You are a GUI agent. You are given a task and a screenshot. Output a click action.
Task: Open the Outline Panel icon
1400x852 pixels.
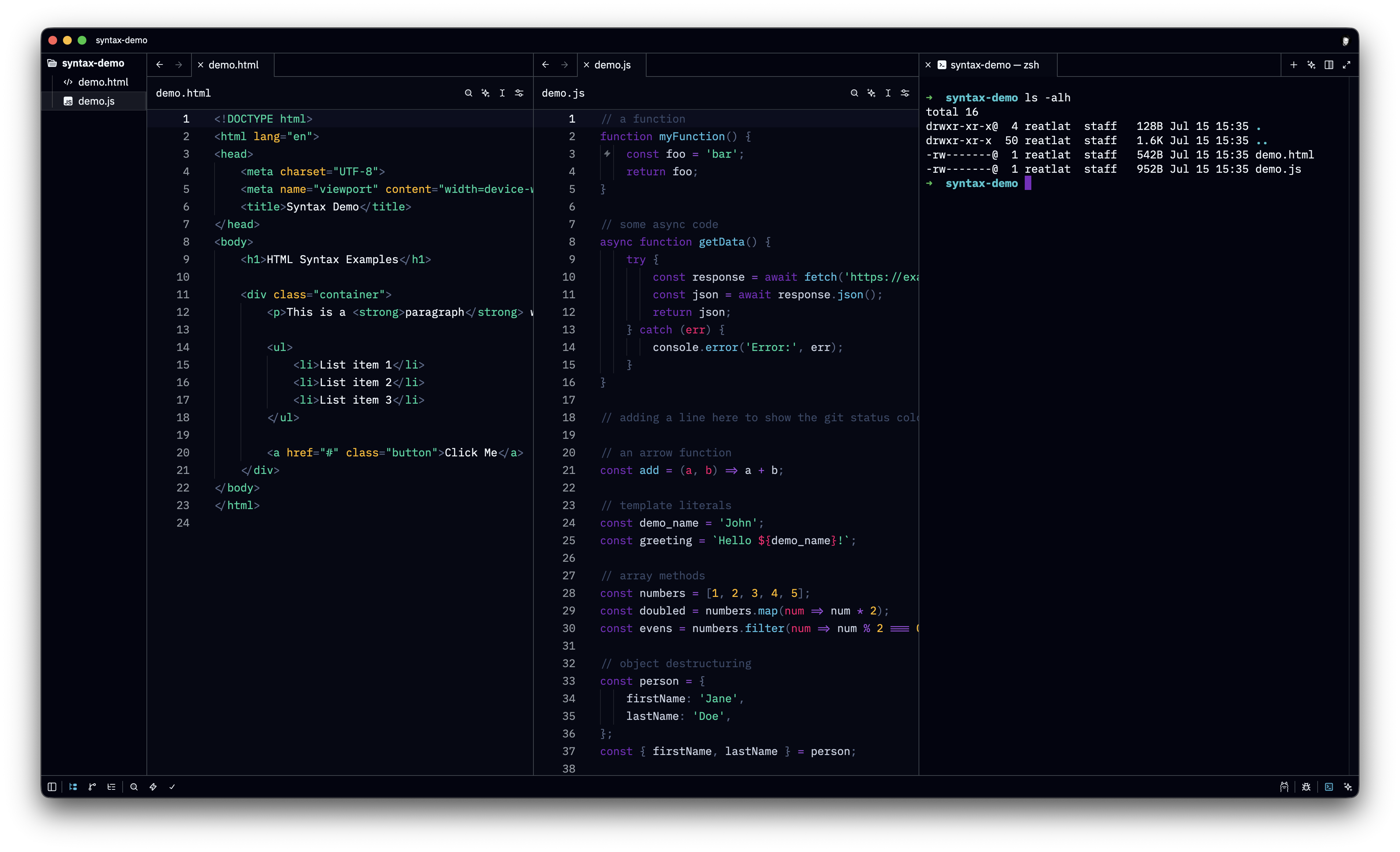(111, 787)
